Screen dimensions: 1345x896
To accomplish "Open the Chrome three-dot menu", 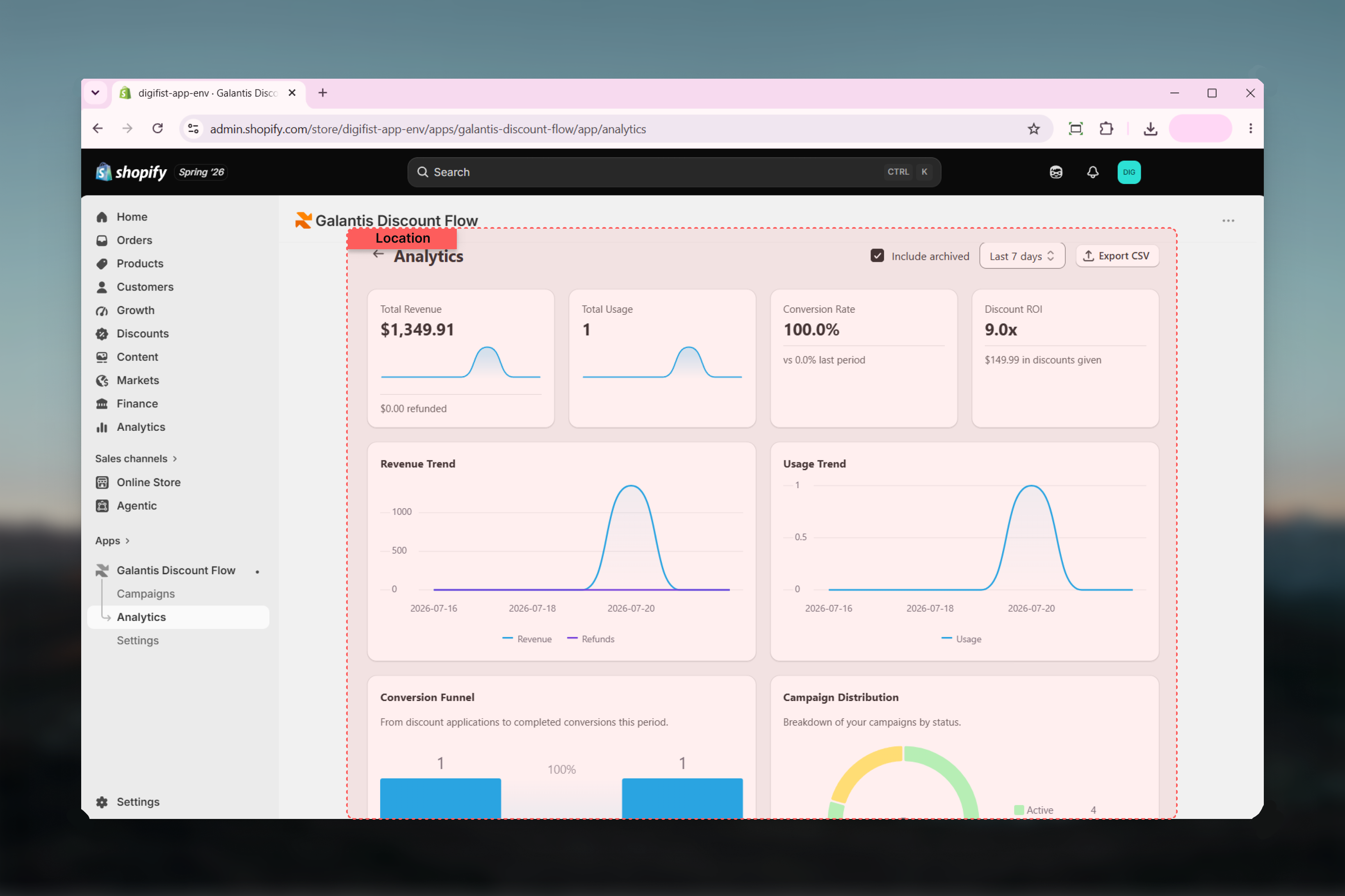I will click(x=1250, y=129).
